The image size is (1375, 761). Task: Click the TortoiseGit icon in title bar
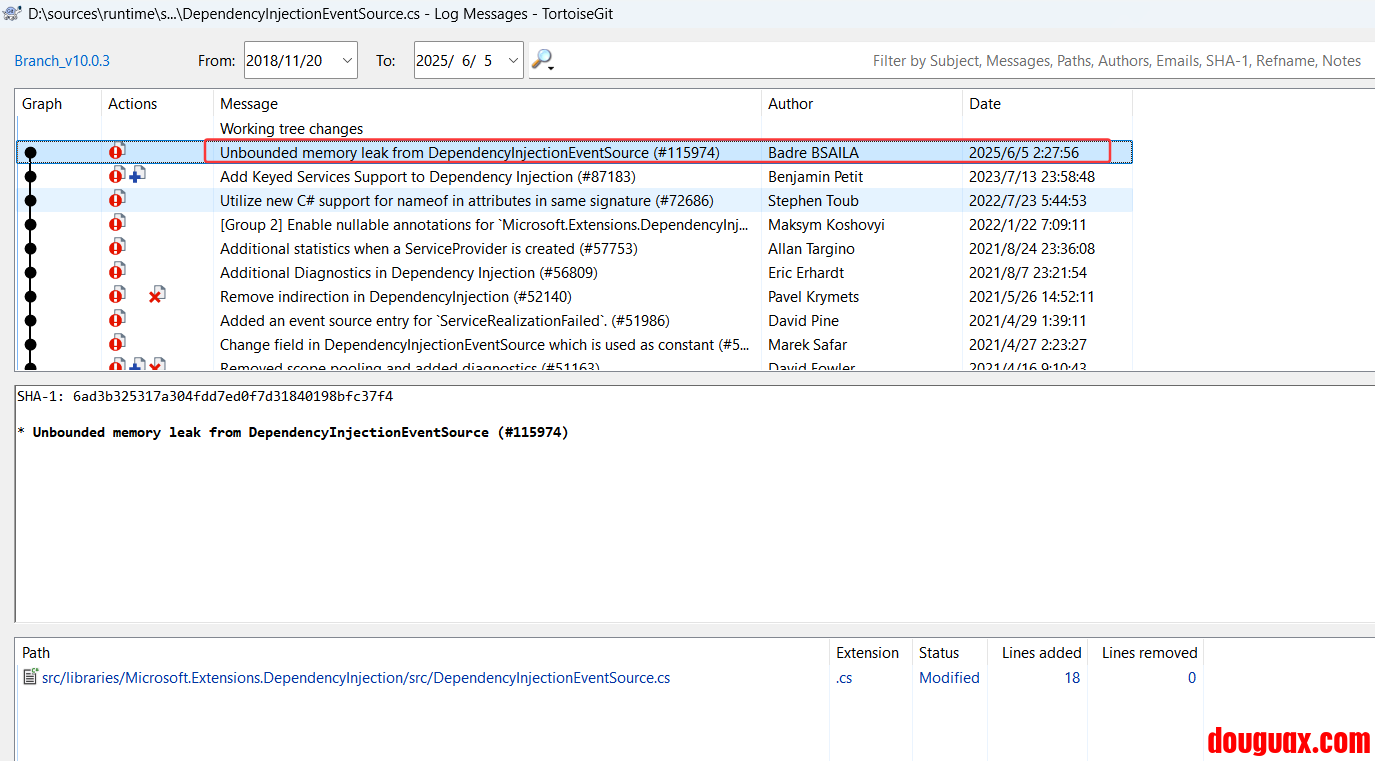(x=12, y=13)
